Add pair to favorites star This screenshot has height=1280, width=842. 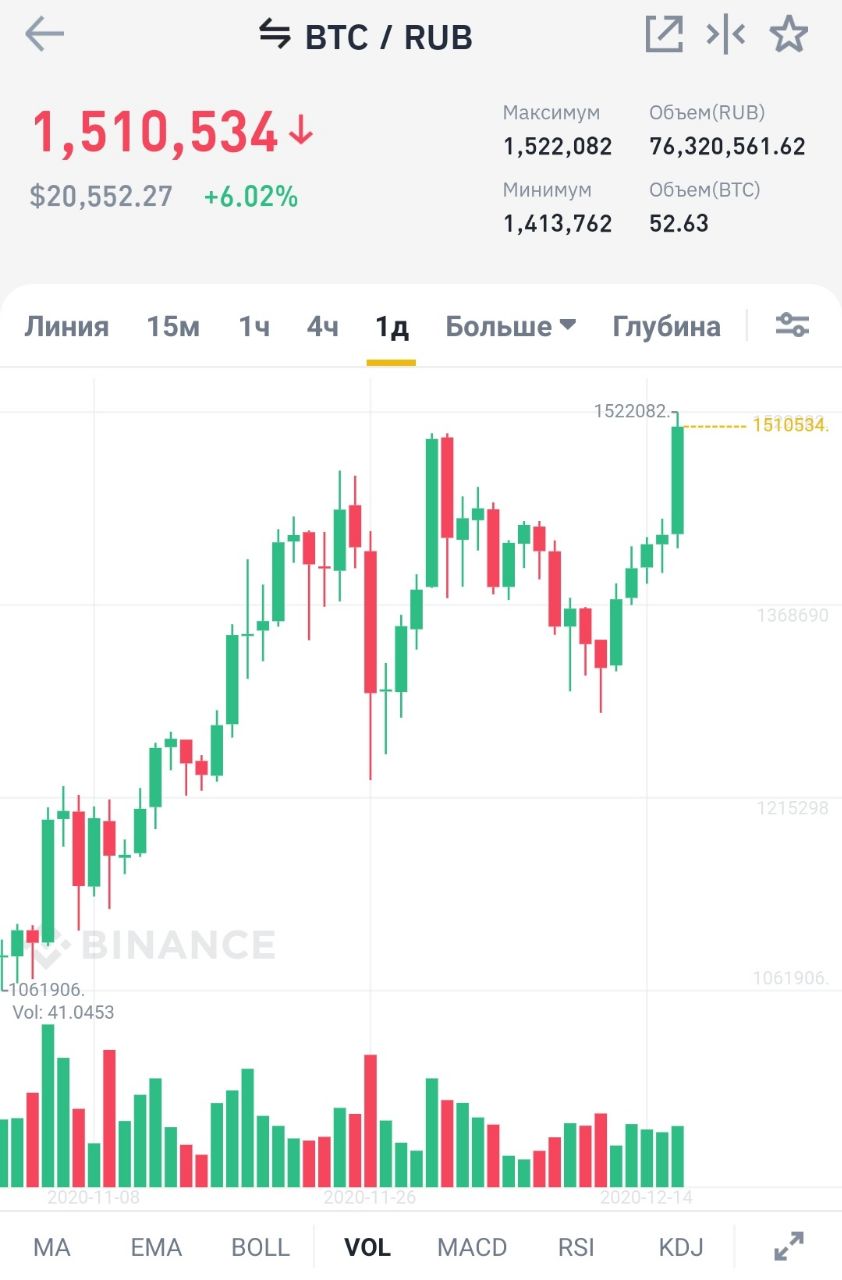click(x=788, y=35)
